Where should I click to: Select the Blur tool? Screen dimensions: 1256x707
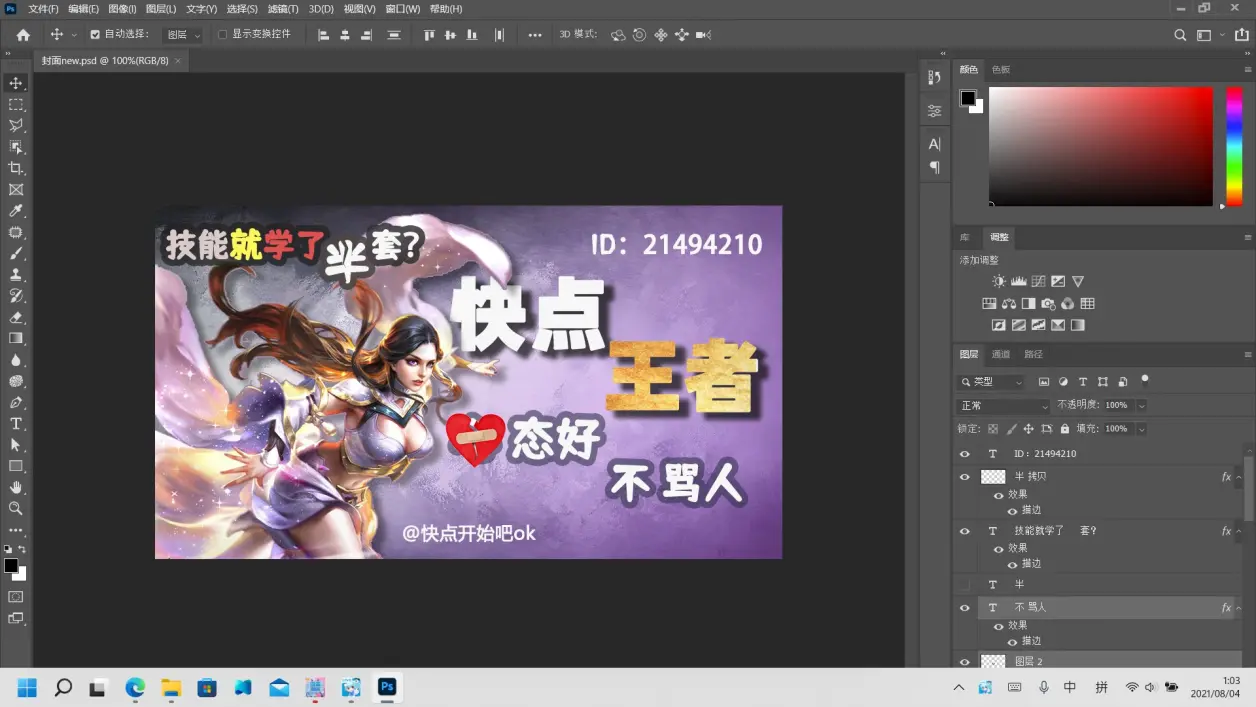16,360
